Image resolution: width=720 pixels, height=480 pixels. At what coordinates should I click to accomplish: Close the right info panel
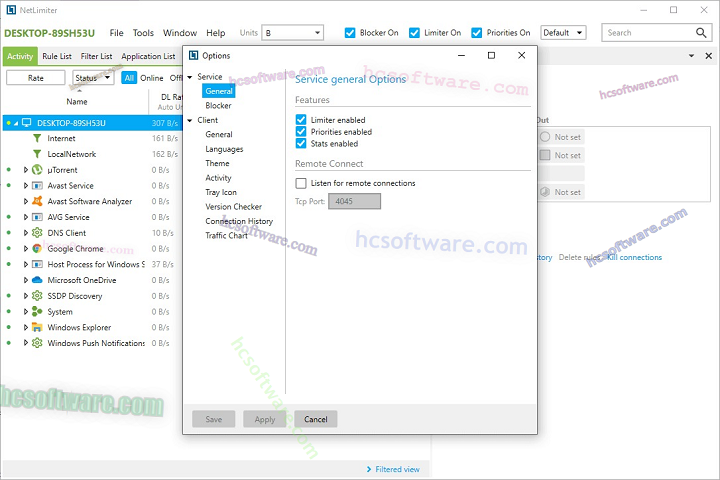tap(709, 56)
